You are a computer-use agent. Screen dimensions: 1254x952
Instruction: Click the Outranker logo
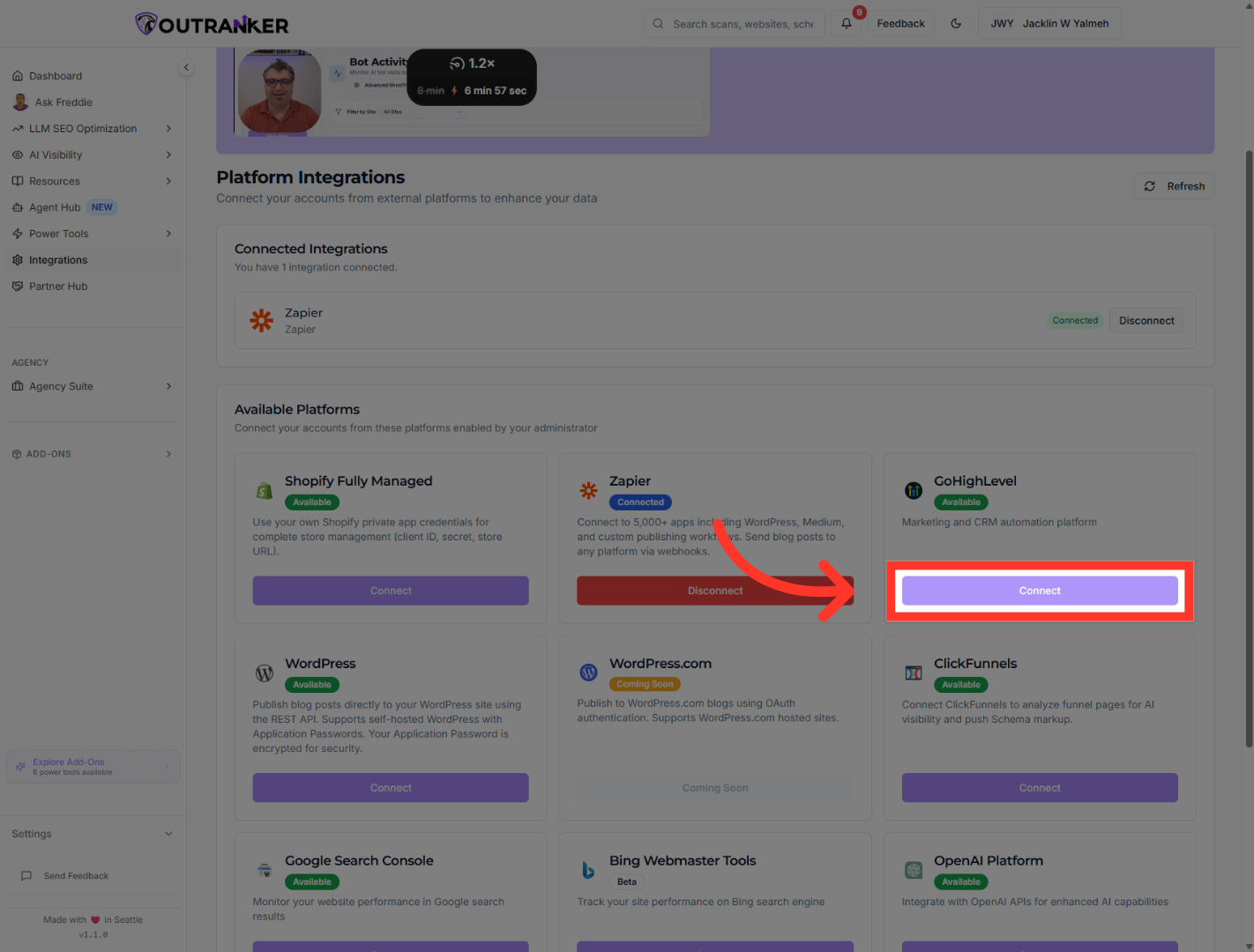pos(212,24)
